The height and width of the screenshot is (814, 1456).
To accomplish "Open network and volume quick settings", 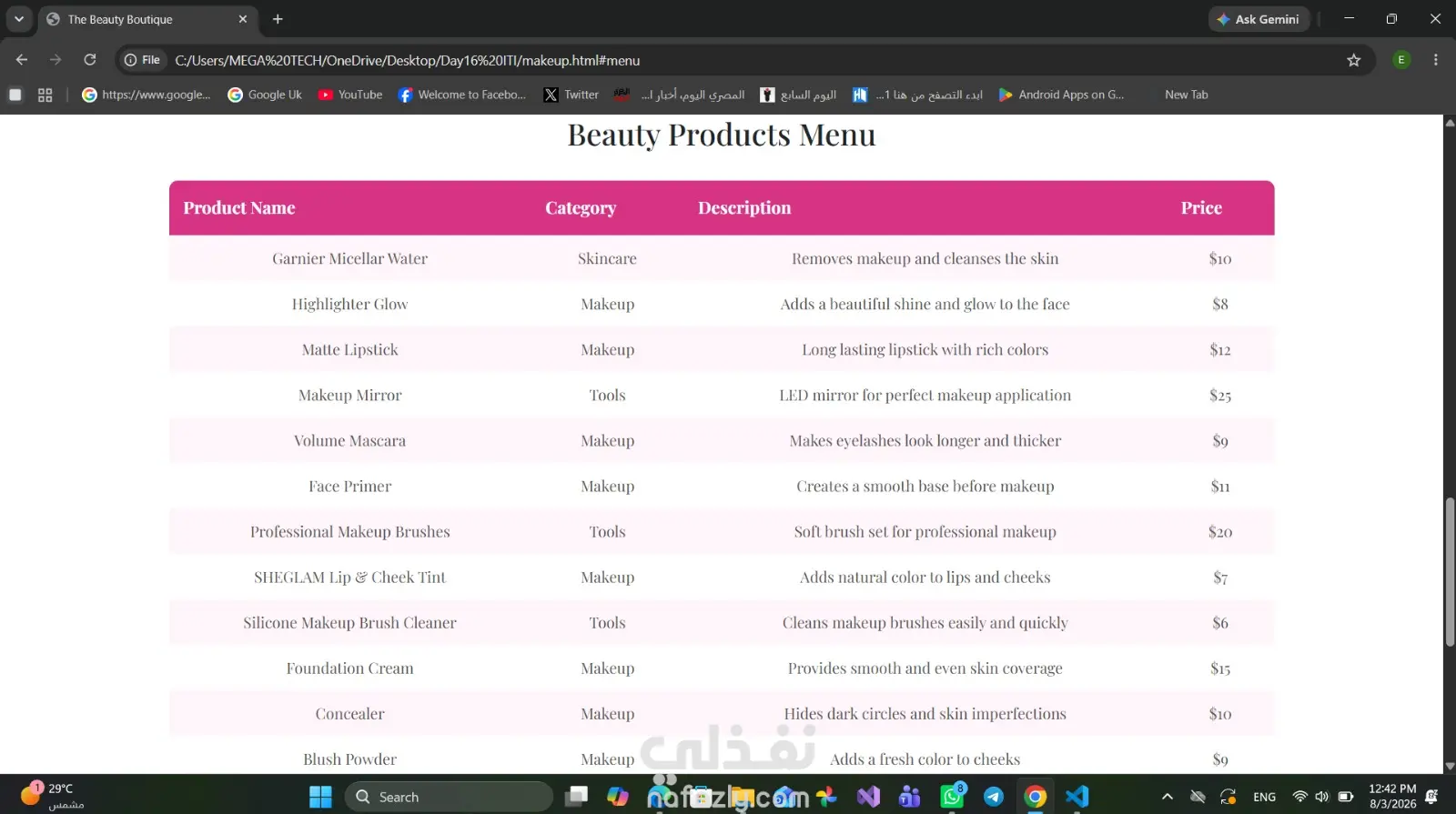I will 1310,797.
